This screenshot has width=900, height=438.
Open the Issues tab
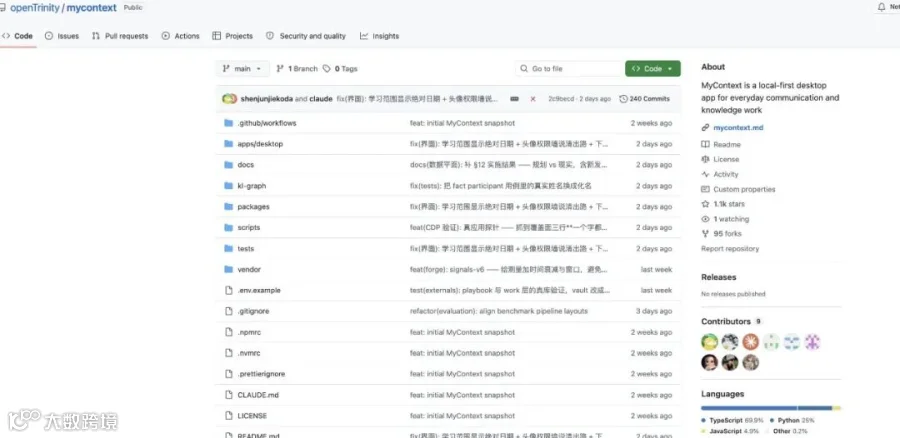(61, 36)
